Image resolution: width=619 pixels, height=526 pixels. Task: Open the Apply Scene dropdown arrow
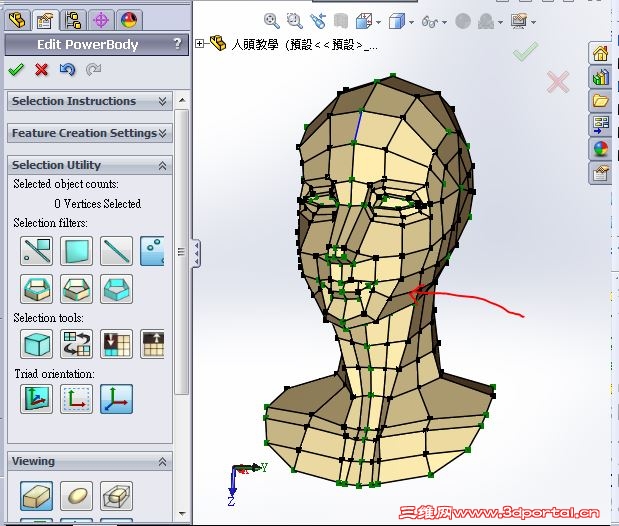[500, 22]
